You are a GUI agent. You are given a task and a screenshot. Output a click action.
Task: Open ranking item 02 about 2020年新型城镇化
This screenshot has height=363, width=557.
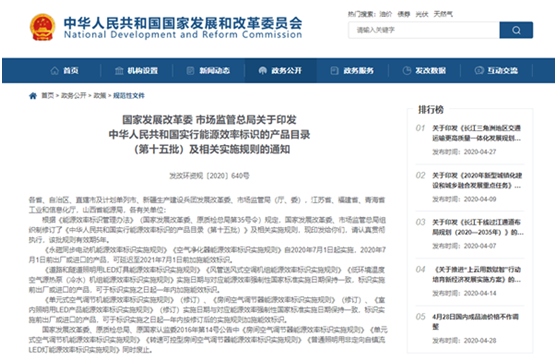477,180
